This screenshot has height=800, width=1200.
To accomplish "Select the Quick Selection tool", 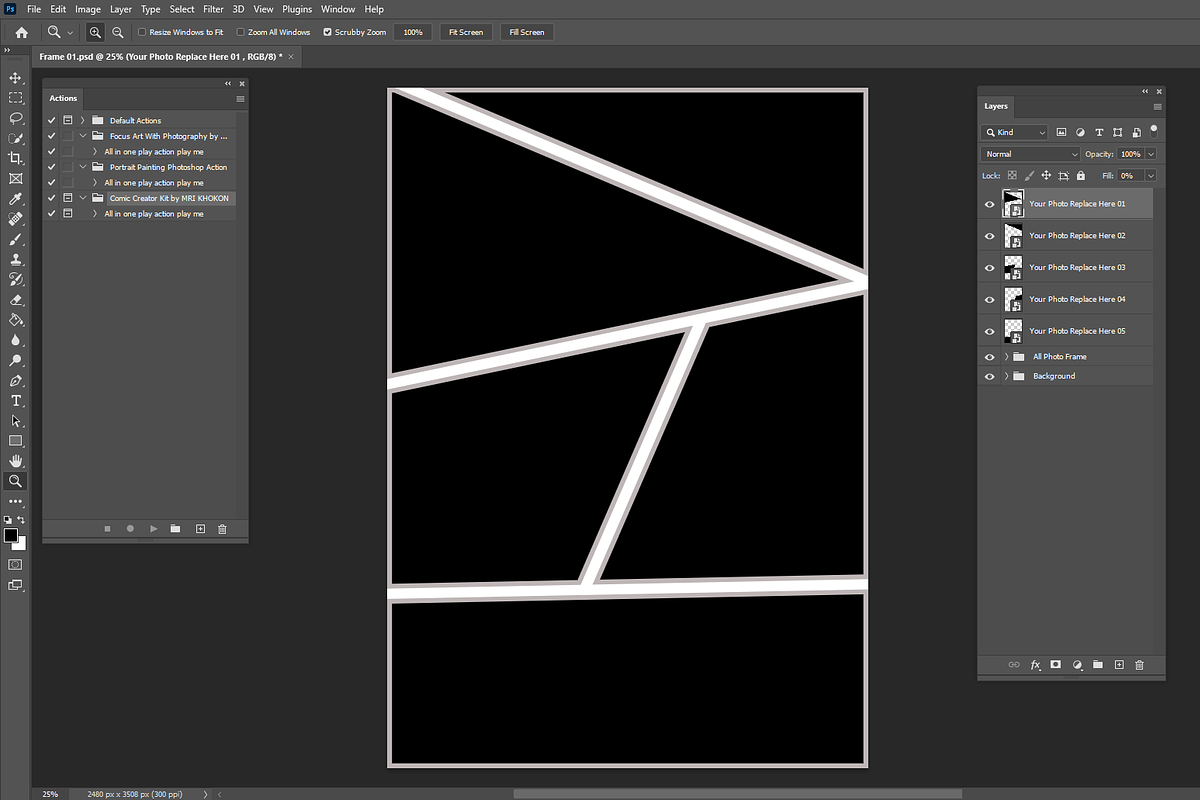I will (x=15, y=138).
